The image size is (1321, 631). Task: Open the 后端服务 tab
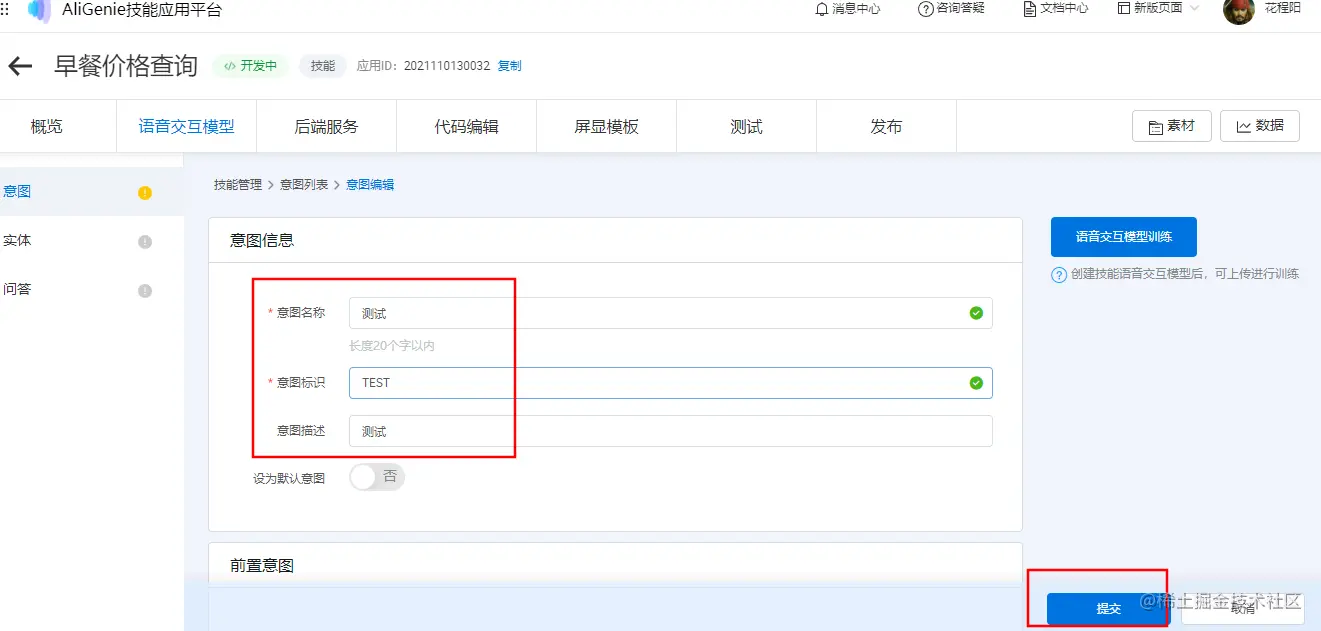(327, 126)
